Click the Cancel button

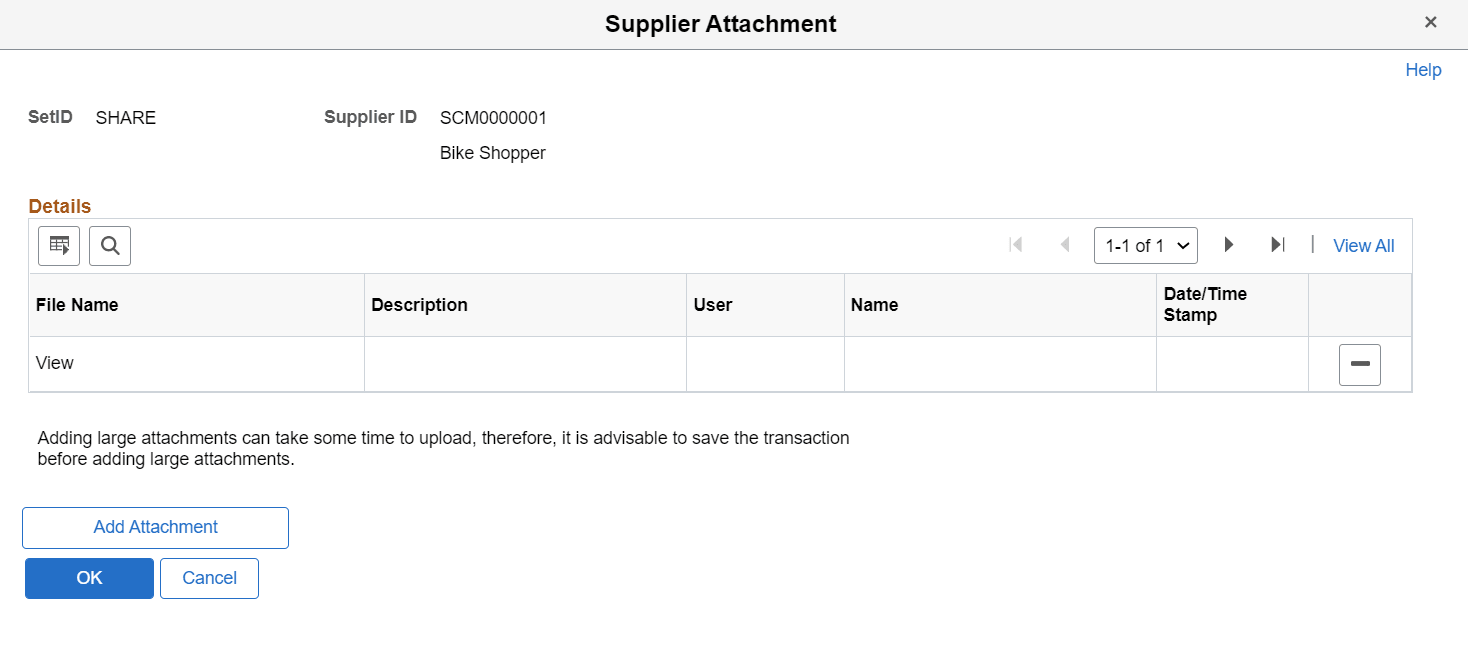point(209,578)
